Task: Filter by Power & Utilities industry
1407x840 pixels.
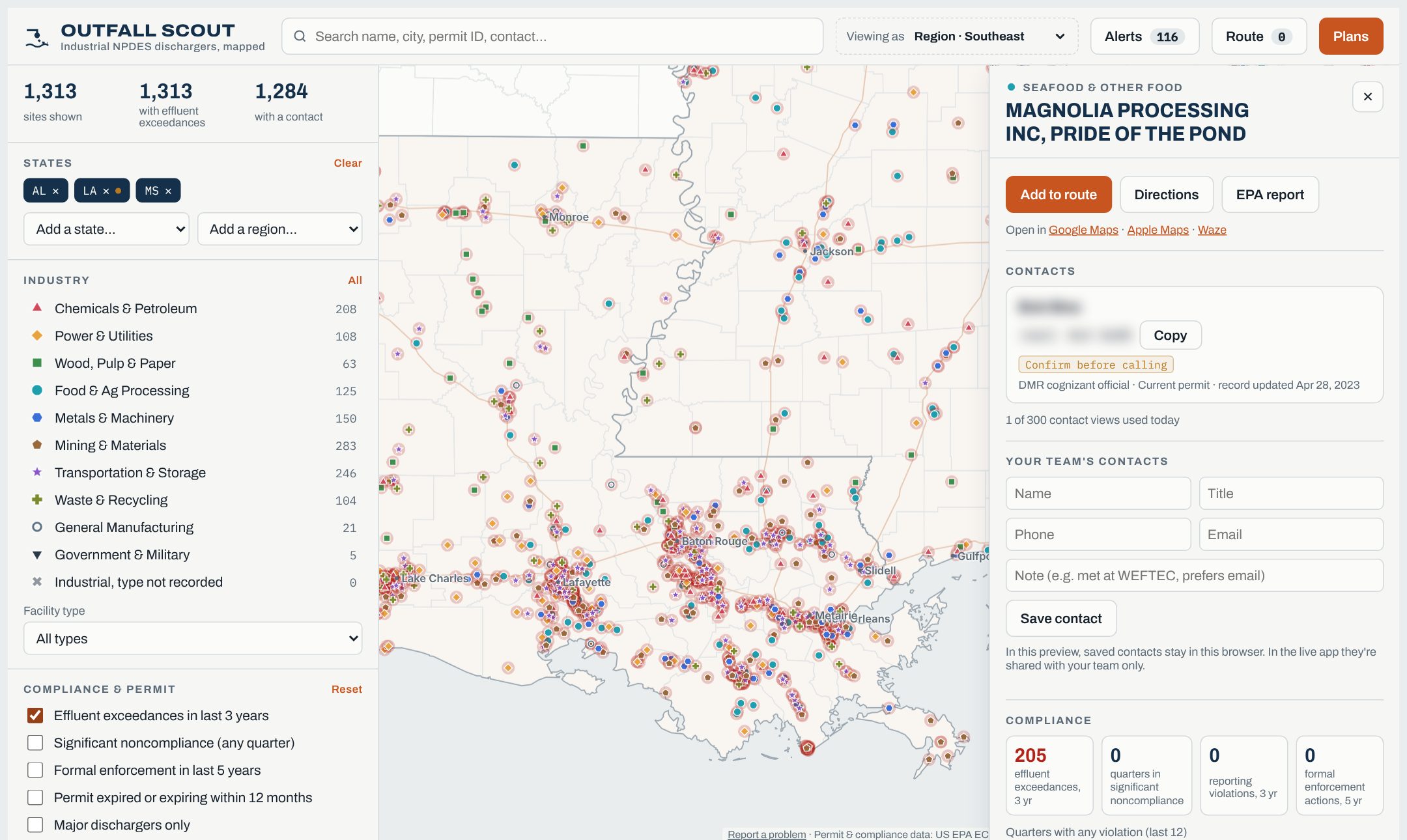Action: coord(193,336)
